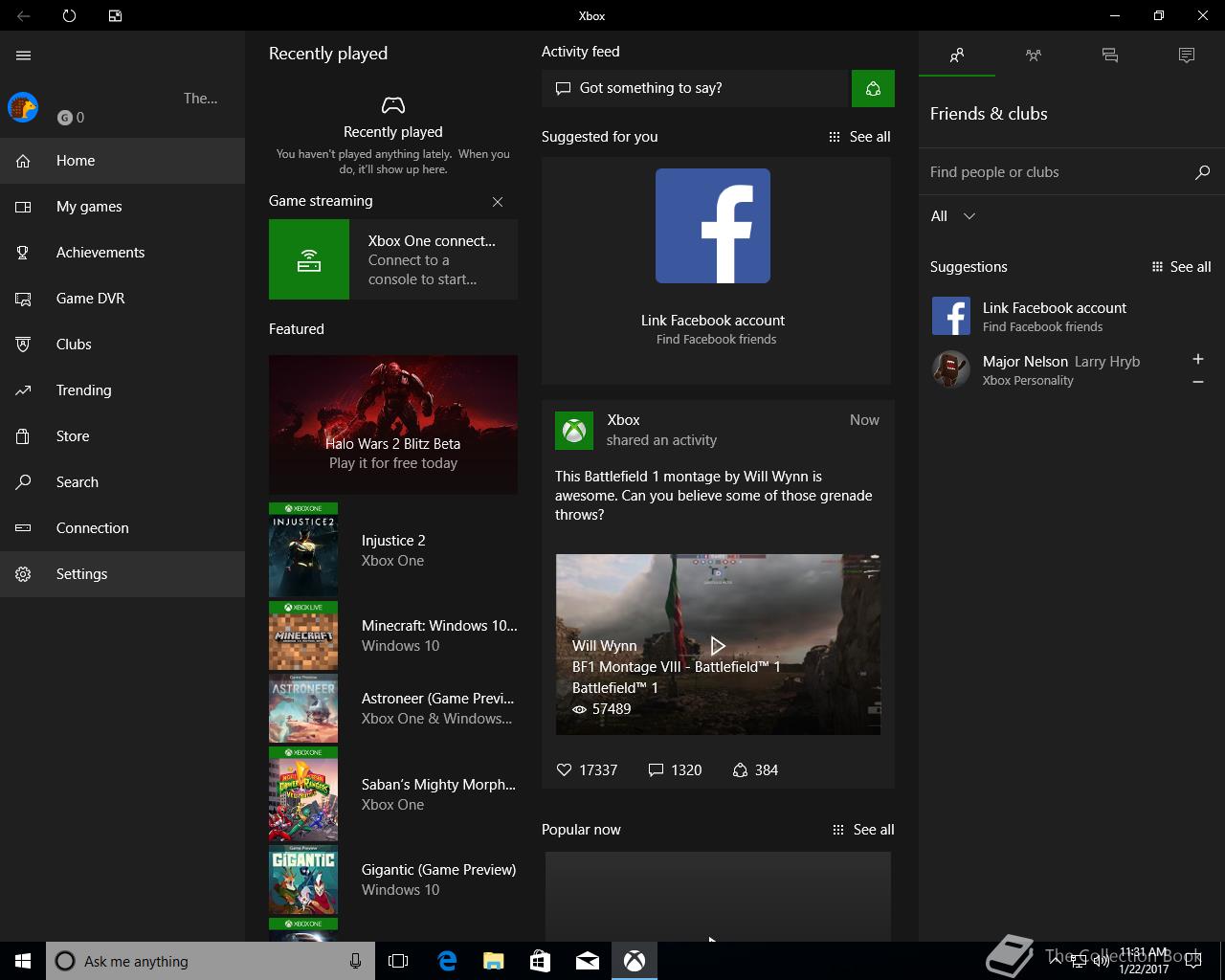Open Major Nelson avatar picture

coord(951,369)
